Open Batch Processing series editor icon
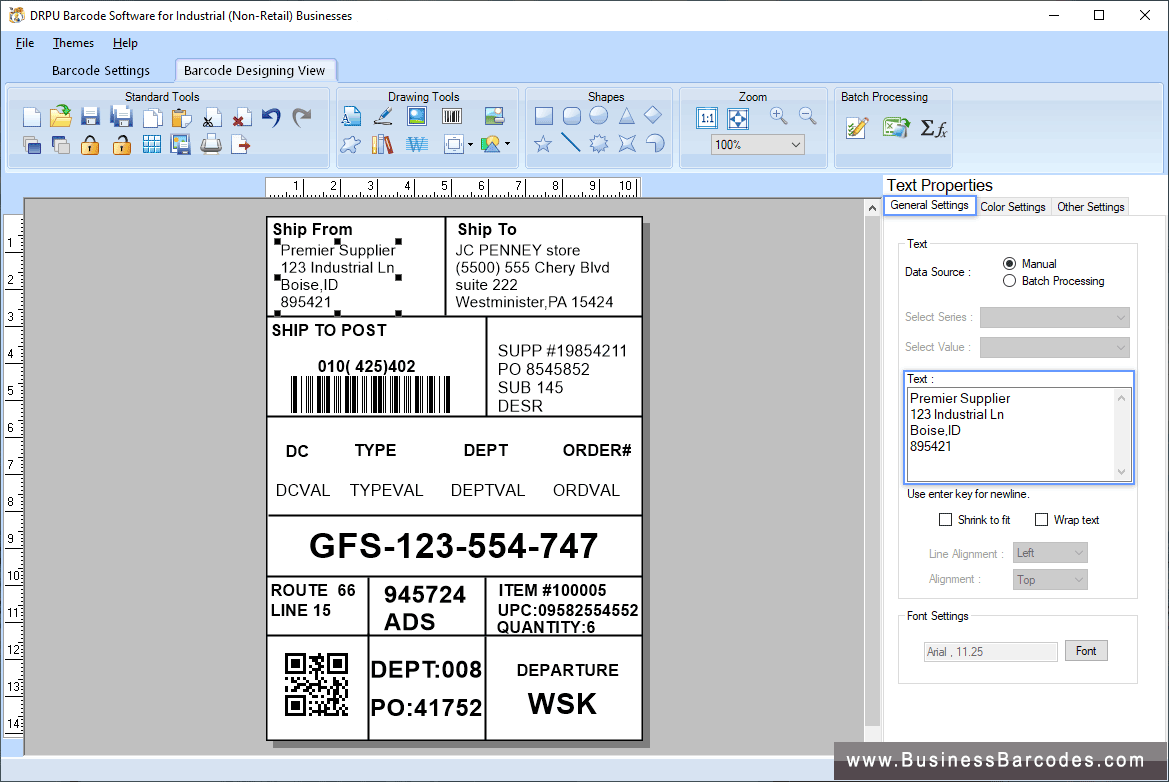 (x=856, y=128)
